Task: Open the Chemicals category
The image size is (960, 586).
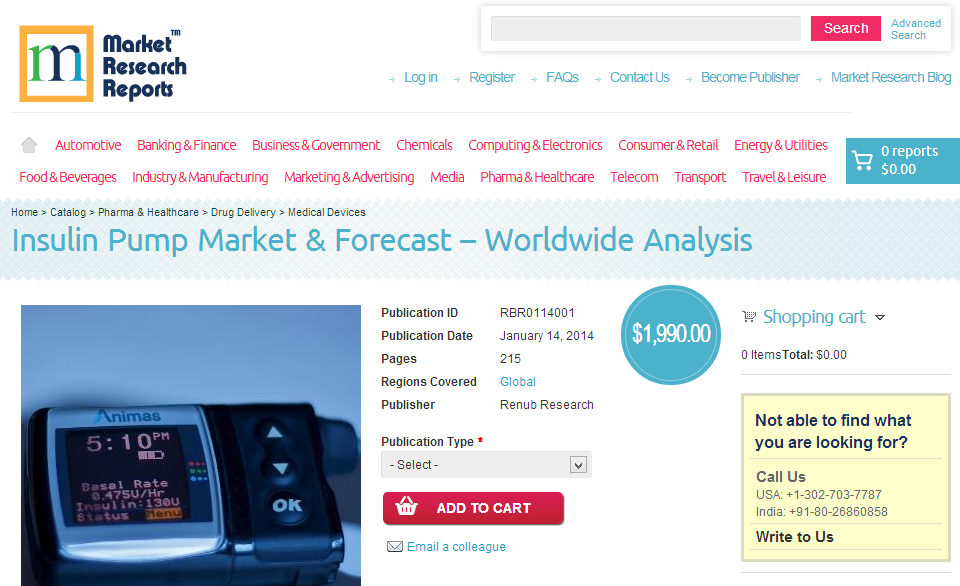Action: (424, 145)
